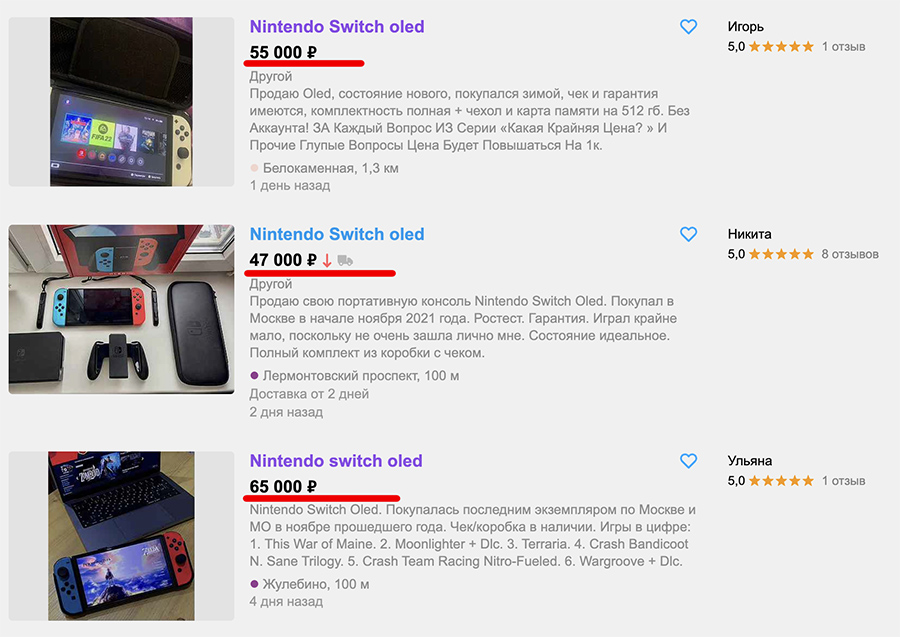The width and height of the screenshot is (900, 637).
Task: Click the red price-drop arrow icon
Action: coord(327,260)
